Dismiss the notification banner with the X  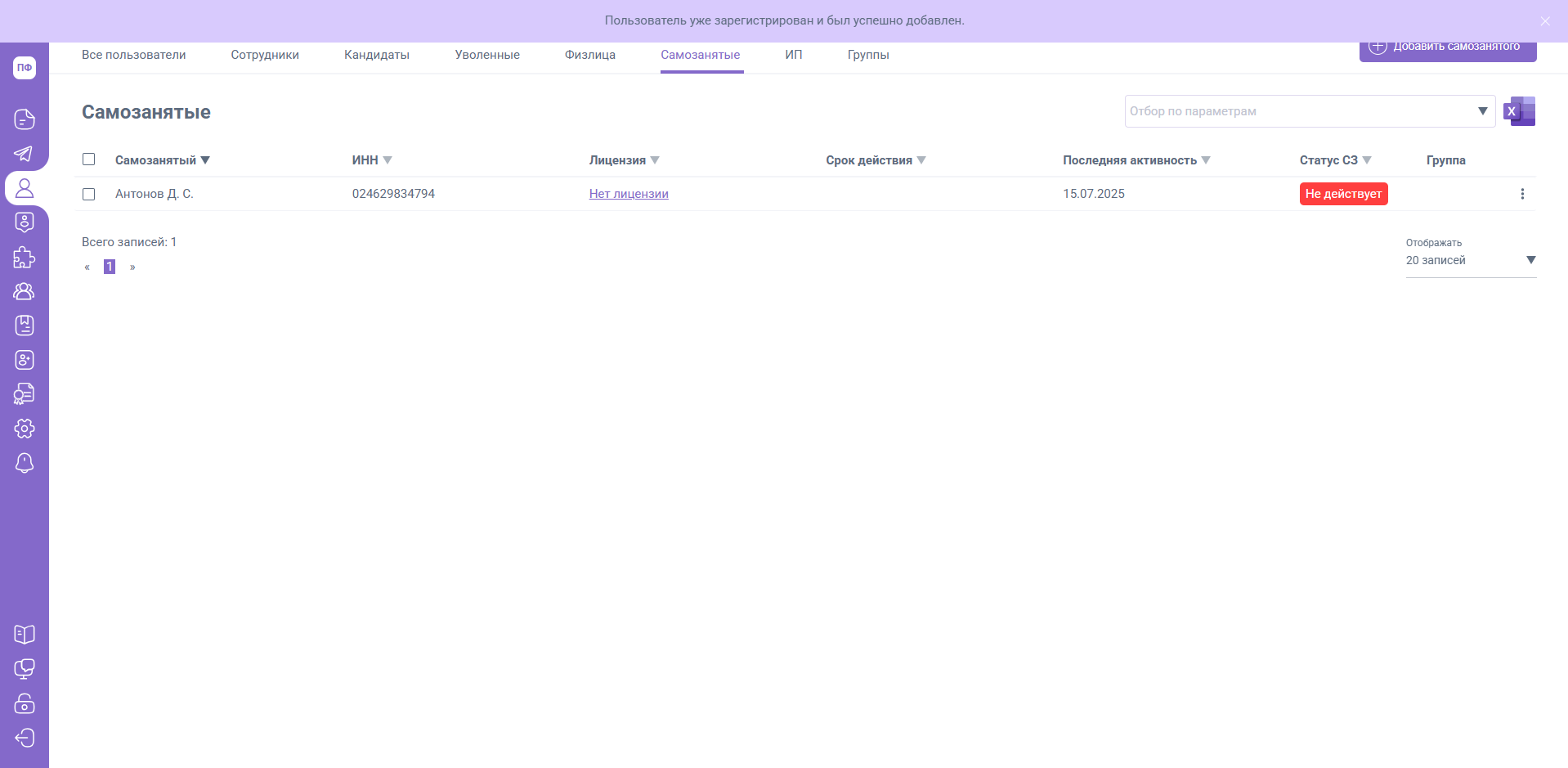1544,21
